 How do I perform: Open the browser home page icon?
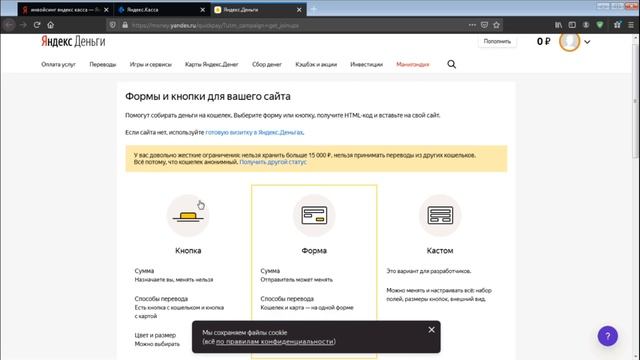pos(50,25)
